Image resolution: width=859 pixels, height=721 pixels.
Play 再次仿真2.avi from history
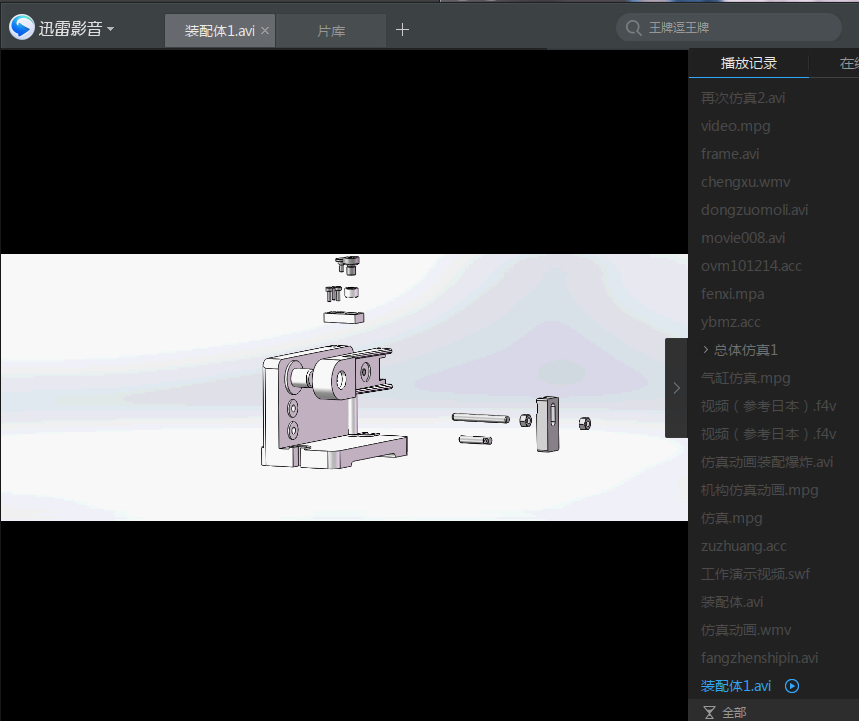click(742, 98)
